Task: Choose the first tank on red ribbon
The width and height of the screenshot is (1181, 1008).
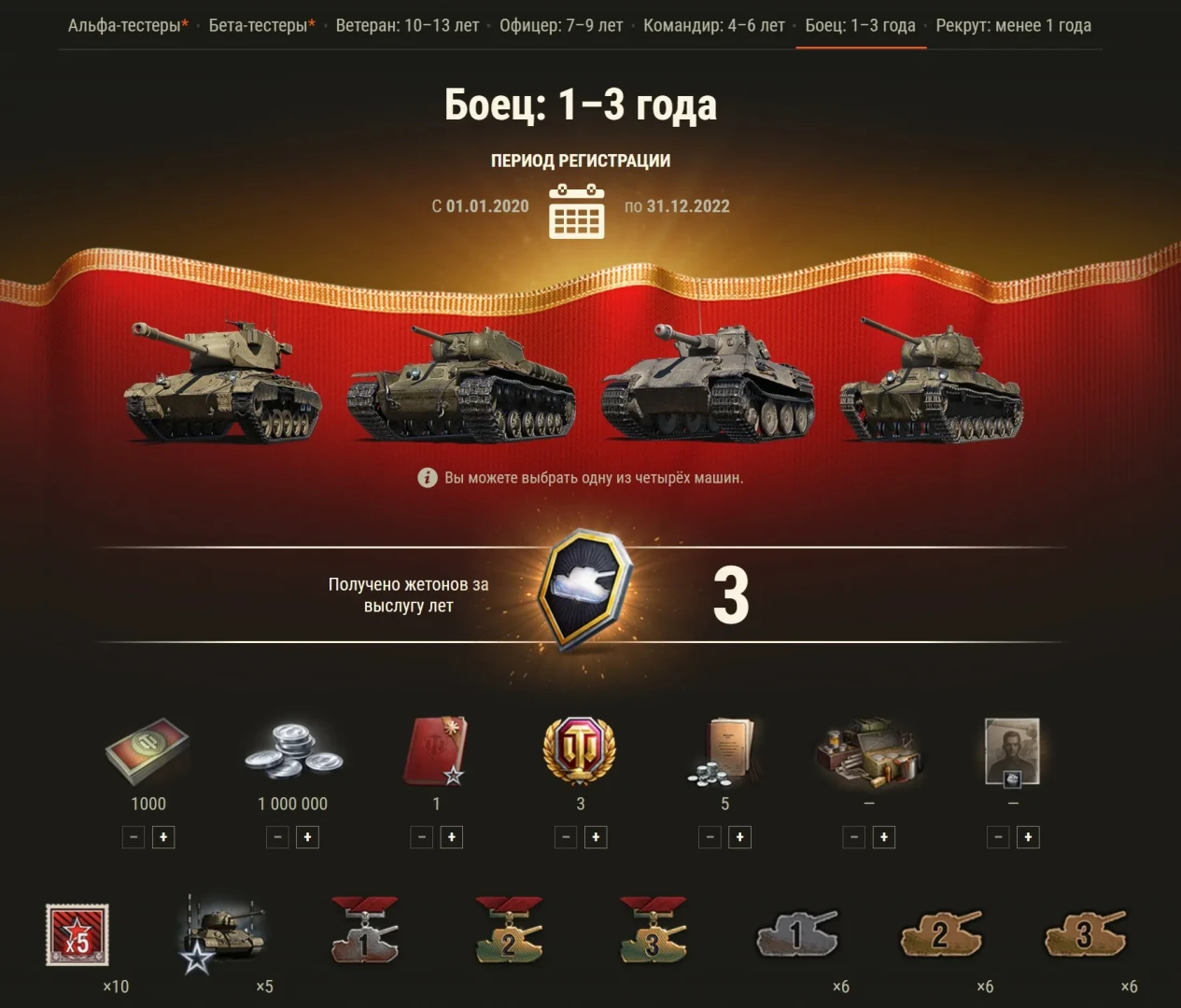Action: 222,380
